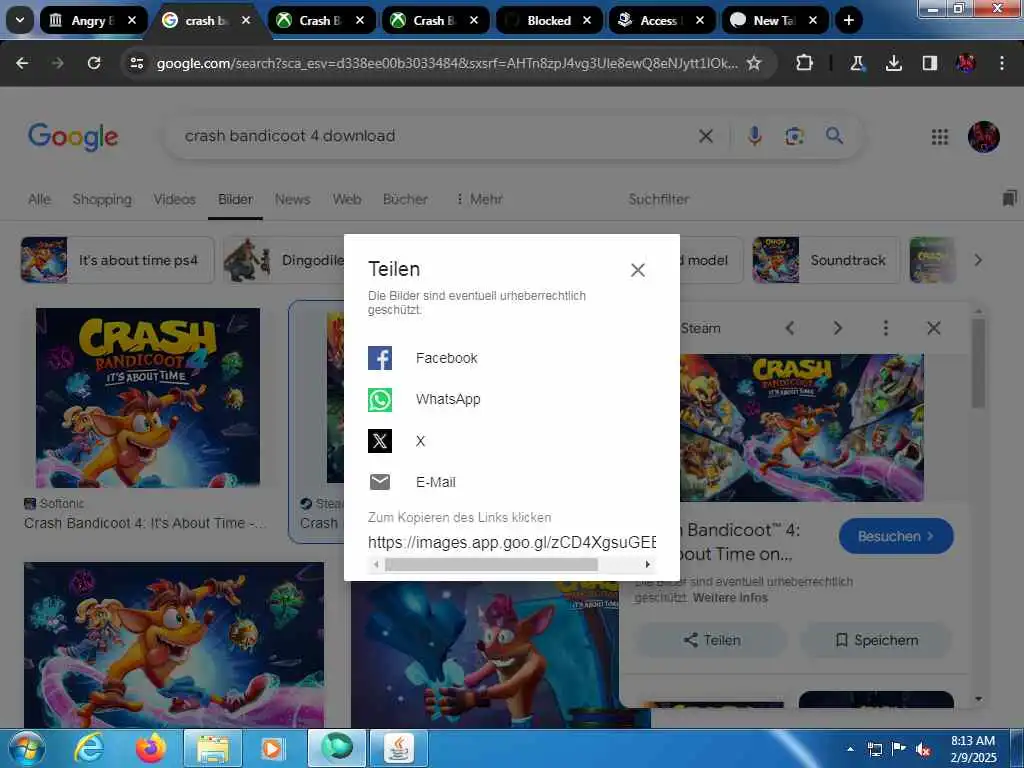Share image via E-Mail envelope icon
Viewport: 1024px width, 768px height.
click(379, 482)
